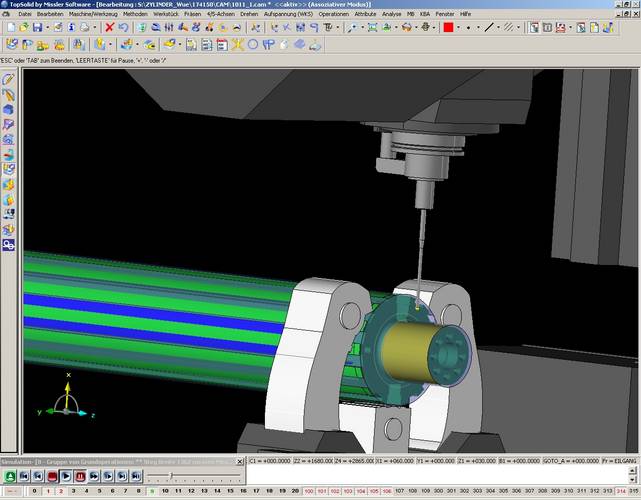This screenshot has width=641, height=500.
Task: Click the red color swatch in toolbar
Action: coord(448,27)
